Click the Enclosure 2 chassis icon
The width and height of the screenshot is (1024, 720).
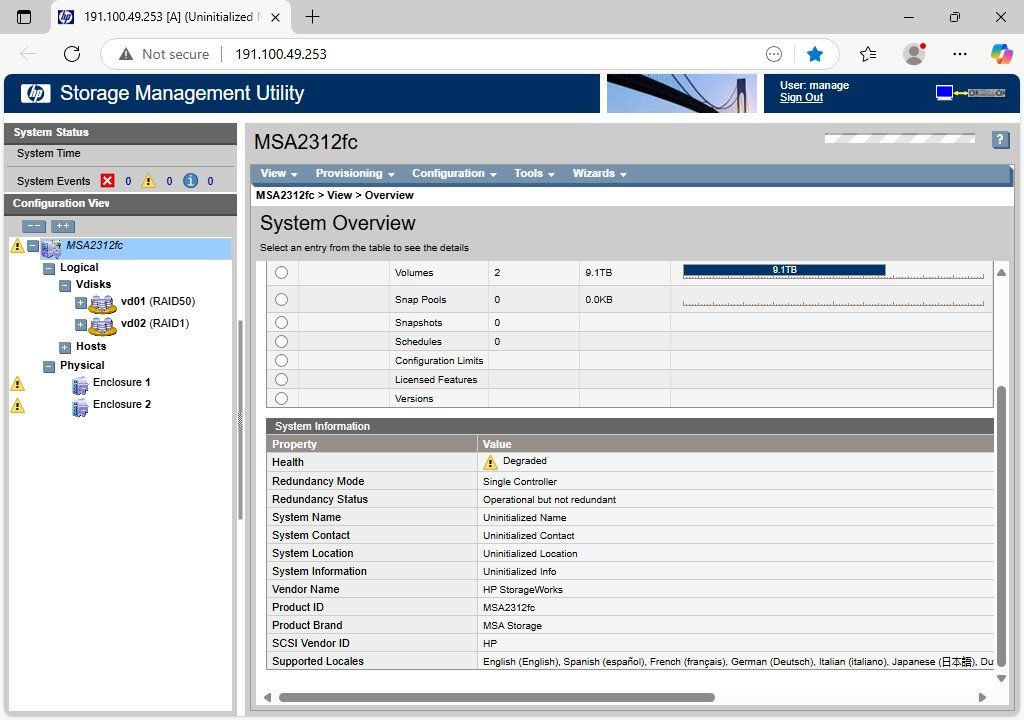point(80,408)
